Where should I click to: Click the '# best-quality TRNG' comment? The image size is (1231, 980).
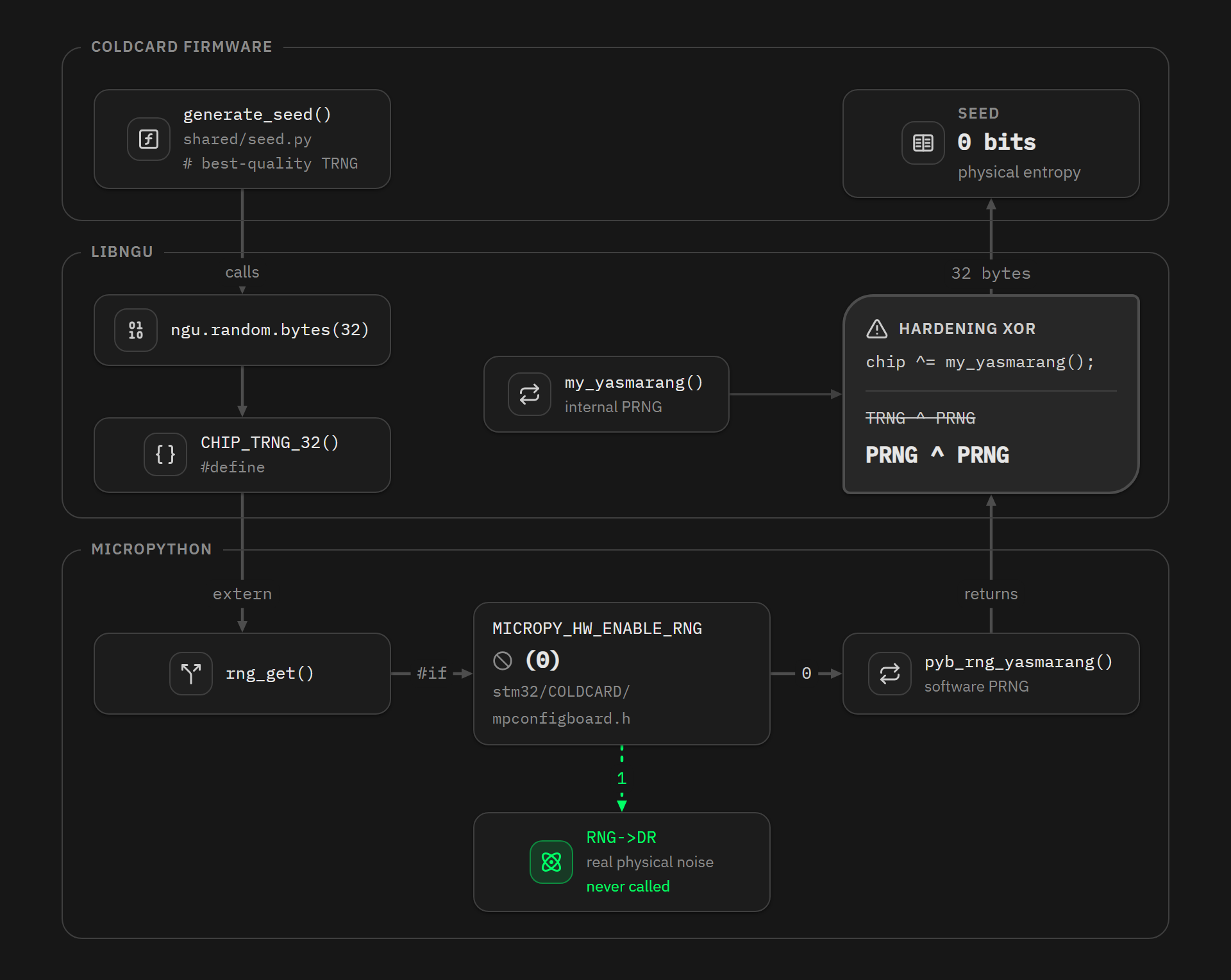271,163
